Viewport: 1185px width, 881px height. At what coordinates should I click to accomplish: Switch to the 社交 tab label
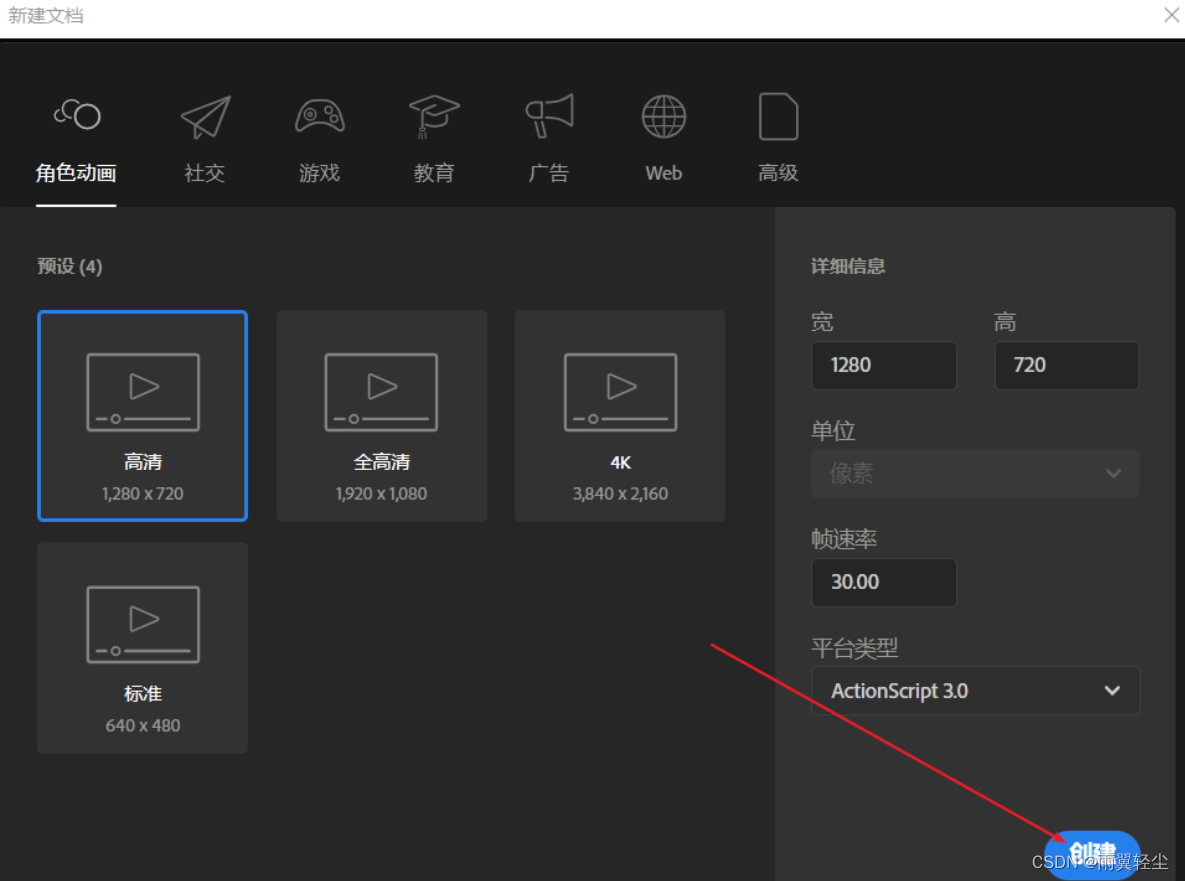coord(205,173)
